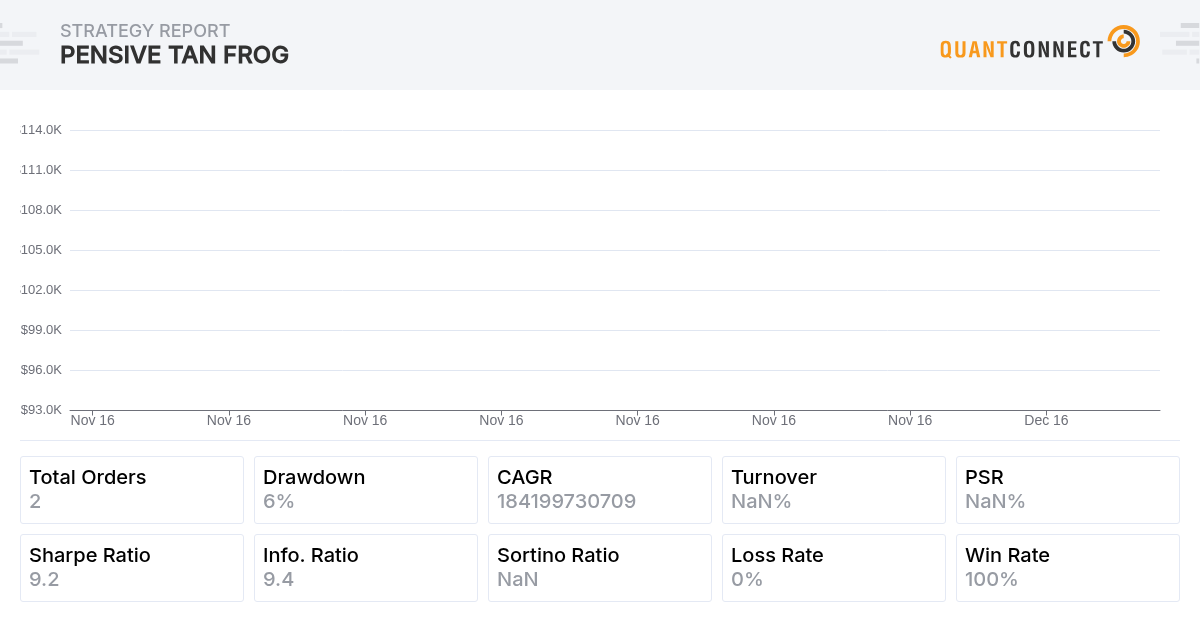The image size is (1200, 632).
Task: Click the 108.0K y-axis label
Action: coord(41,210)
